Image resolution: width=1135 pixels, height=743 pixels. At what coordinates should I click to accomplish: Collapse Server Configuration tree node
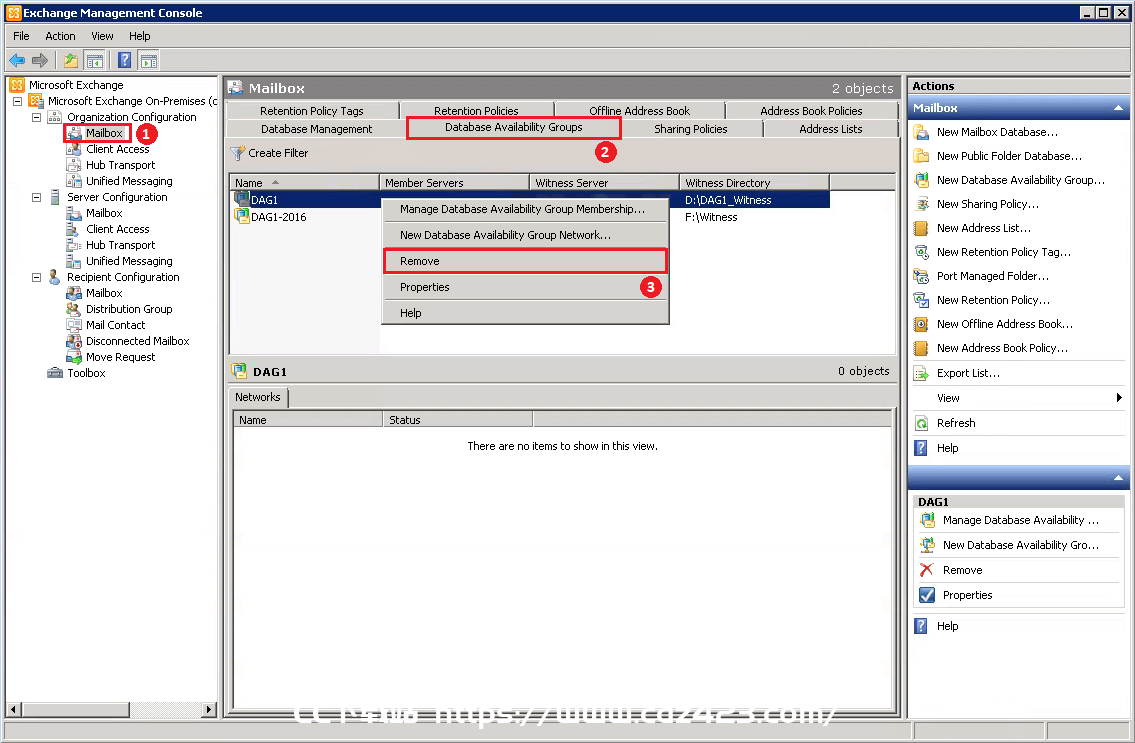click(x=36, y=197)
